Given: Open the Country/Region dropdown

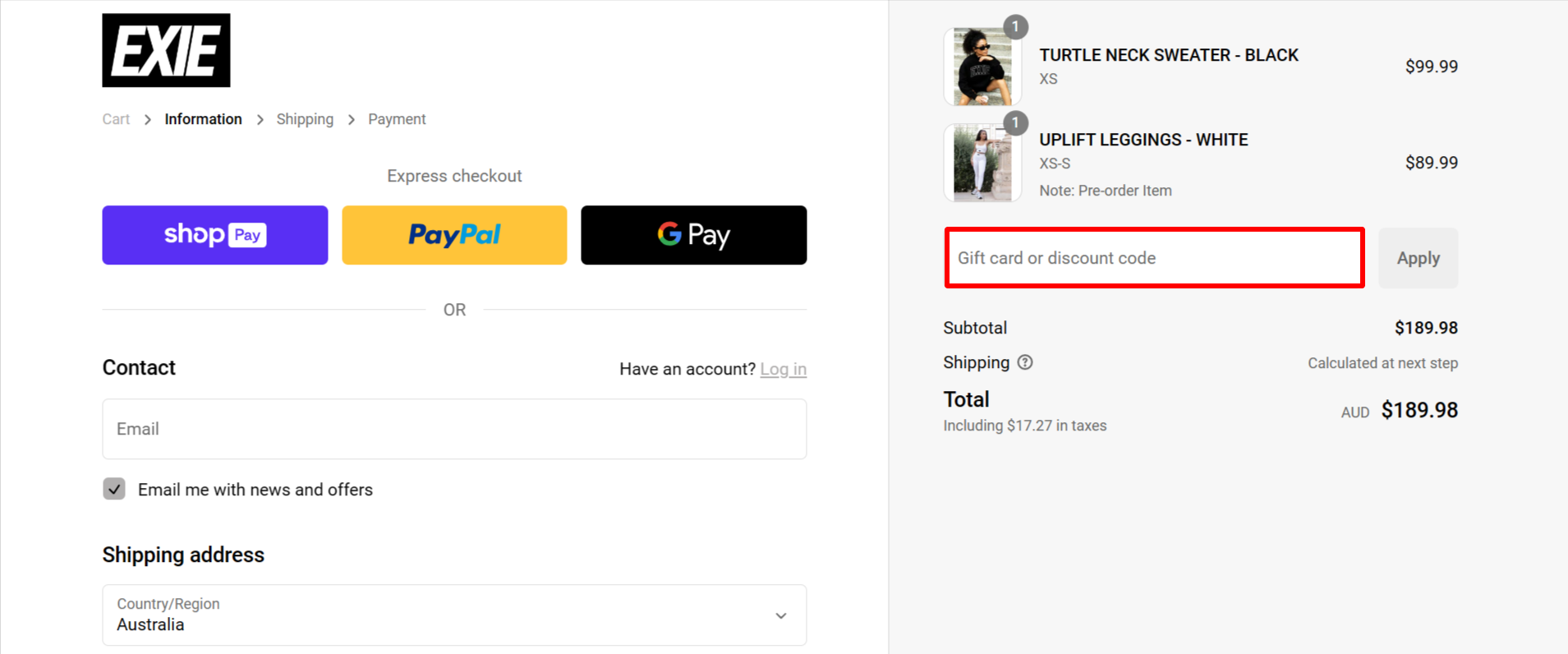Looking at the screenshot, I should click(x=453, y=615).
